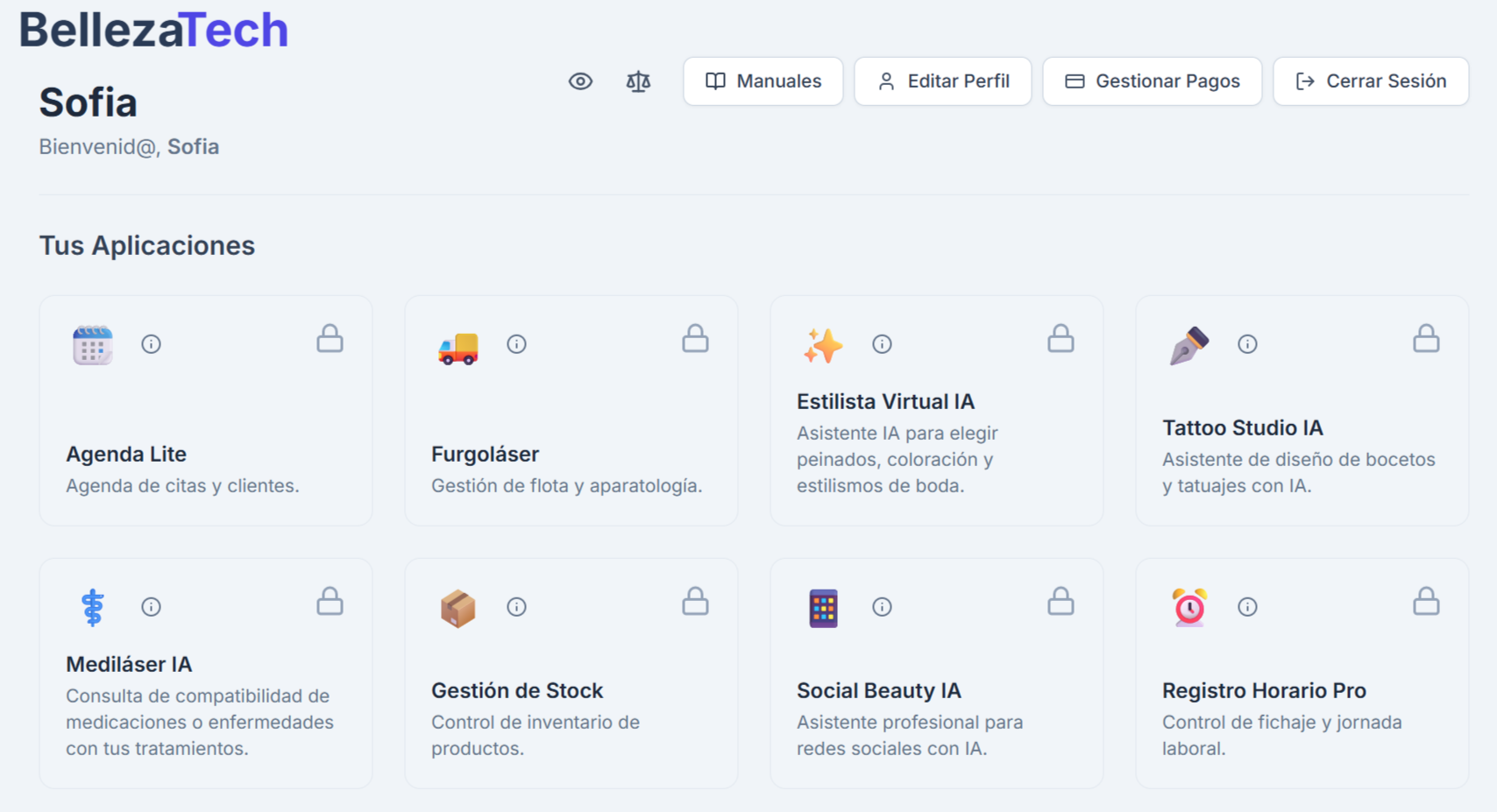
Task: Show info for Registro Horario Pro
Action: point(1247,607)
